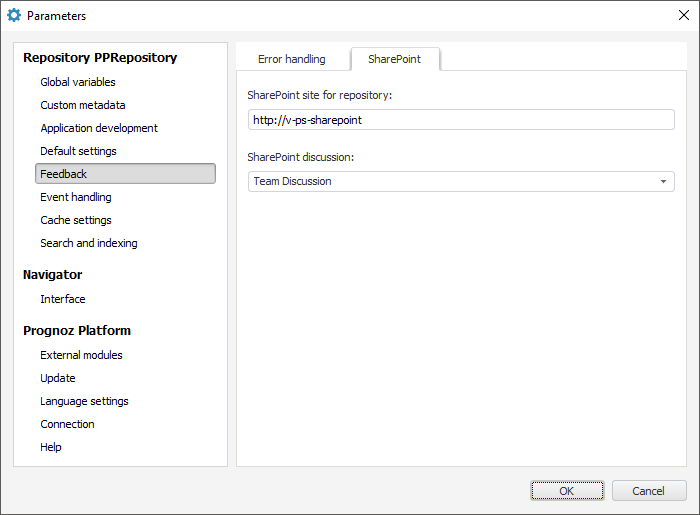Viewport: 700px width, 515px height.
Task: Click the Cancel button
Action: point(649,491)
